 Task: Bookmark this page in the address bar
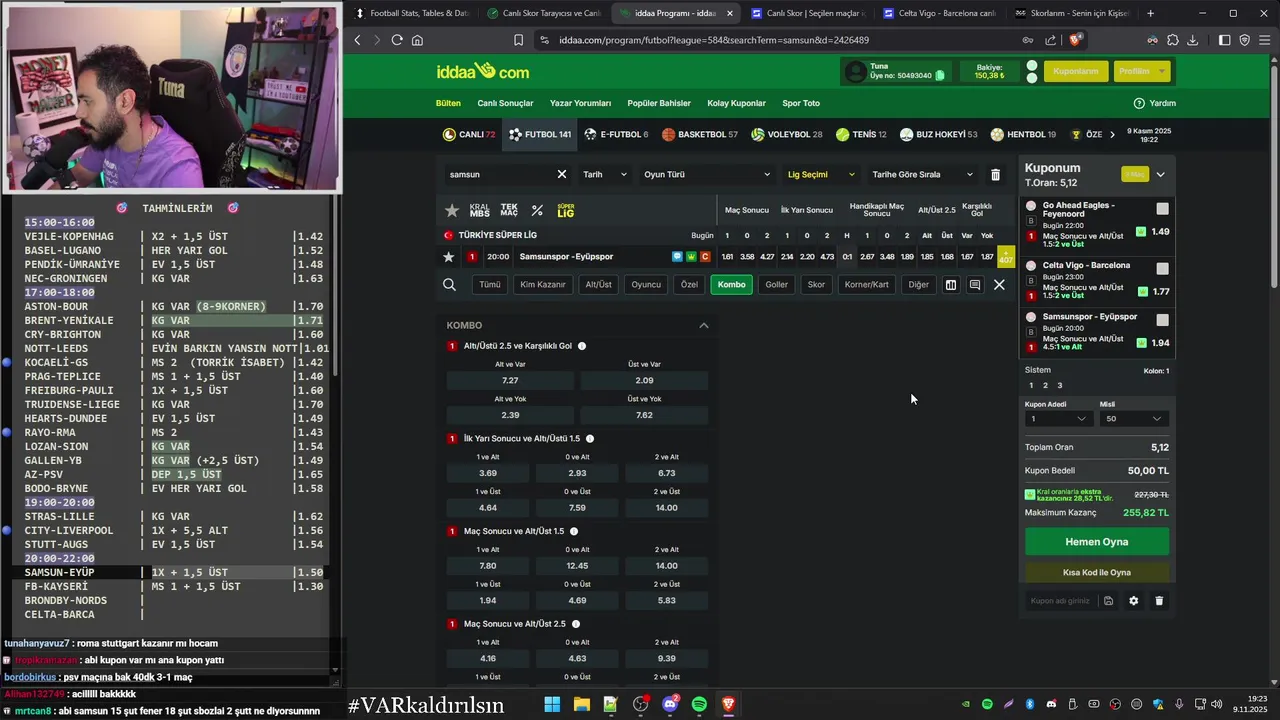[x=518, y=40]
